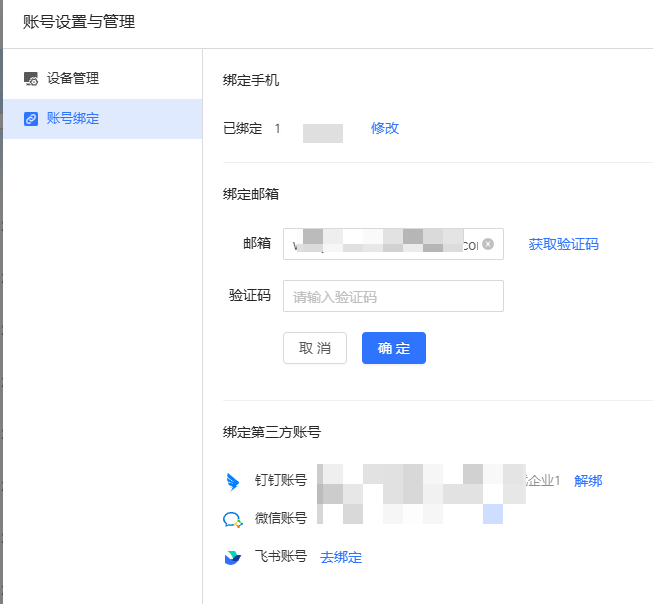653x604 pixels.
Task: Click 修改 to change bound phone
Action: pyautogui.click(x=385, y=128)
